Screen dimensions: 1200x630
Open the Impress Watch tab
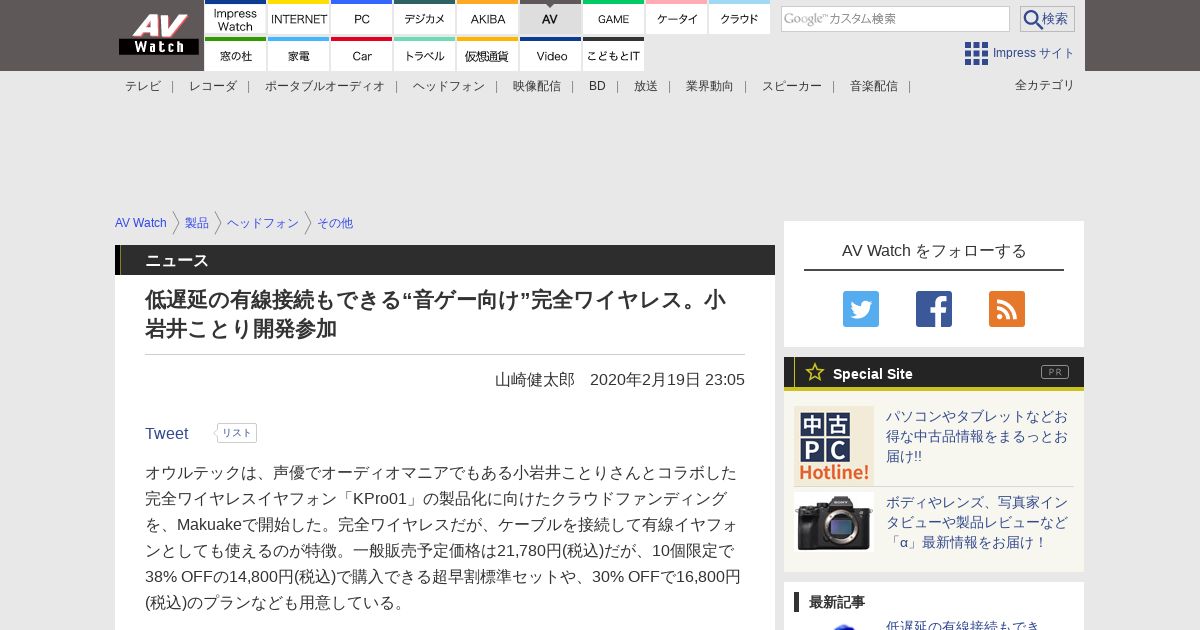click(236, 18)
